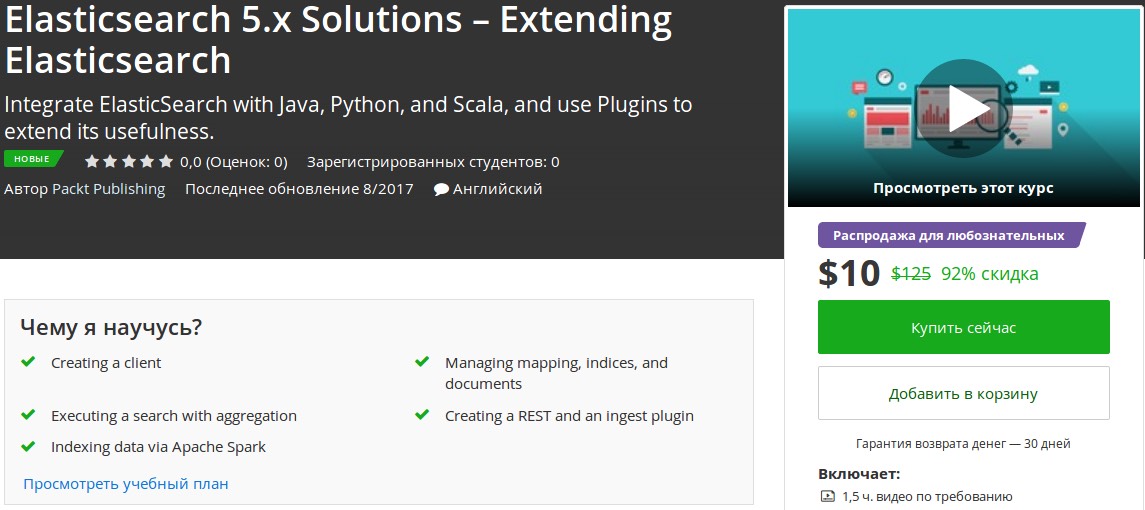Click the green НОВЫЕ badge
Viewport: 1145px width, 510px height.
32,159
